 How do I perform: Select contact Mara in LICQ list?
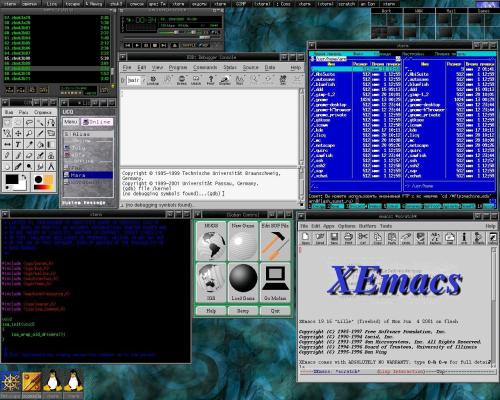pyautogui.click(x=88, y=175)
